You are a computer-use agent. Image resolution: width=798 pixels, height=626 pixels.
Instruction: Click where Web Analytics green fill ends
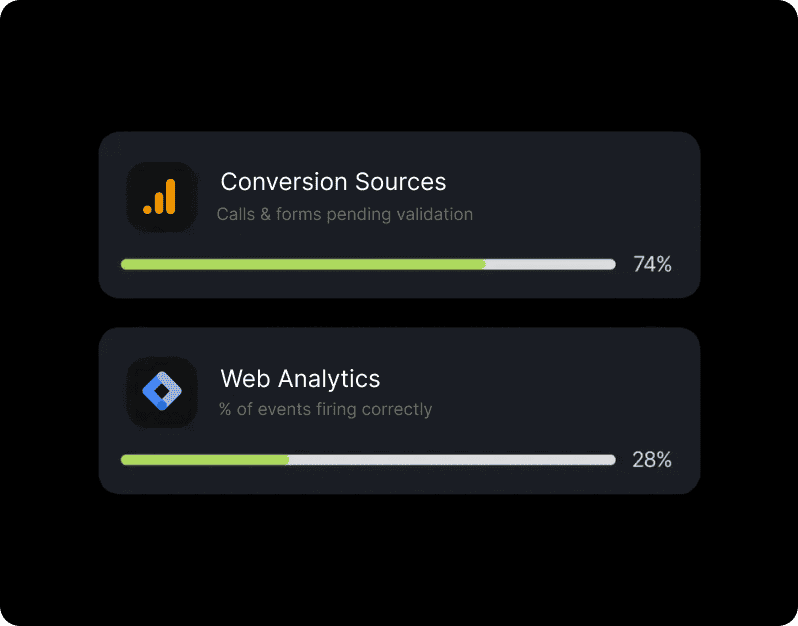[x=288, y=460]
